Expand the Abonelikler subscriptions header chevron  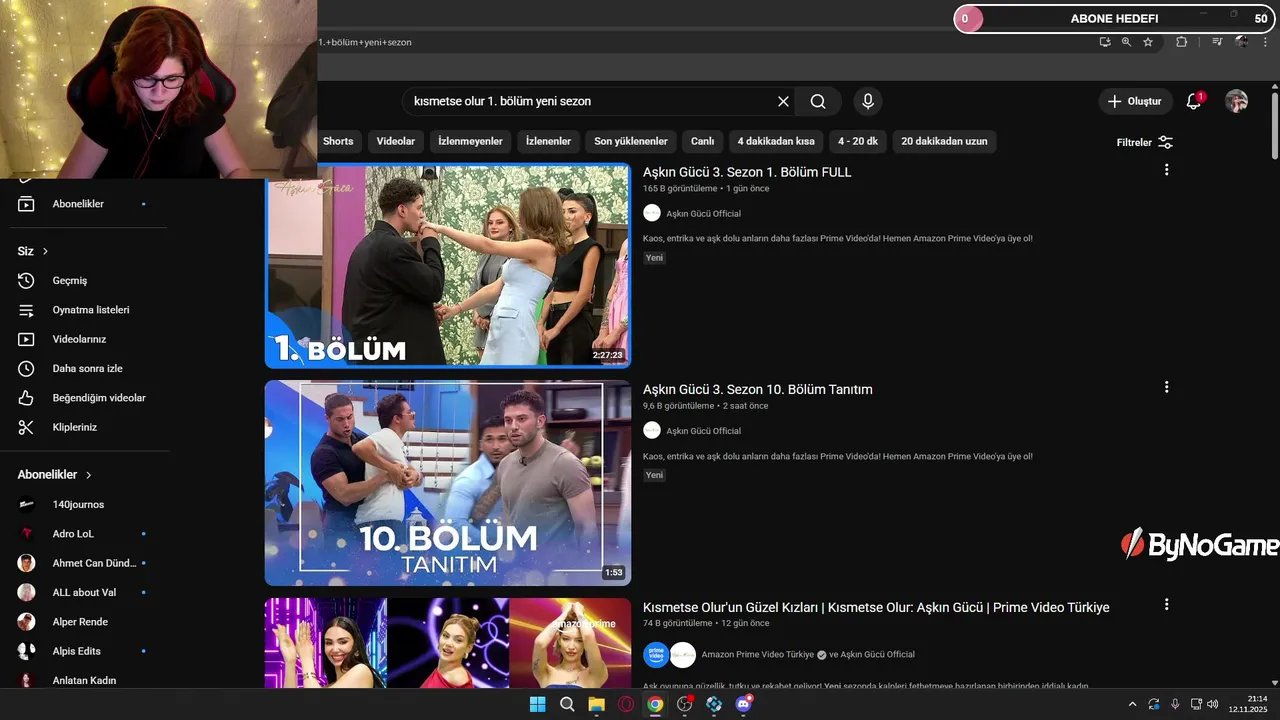click(88, 475)
